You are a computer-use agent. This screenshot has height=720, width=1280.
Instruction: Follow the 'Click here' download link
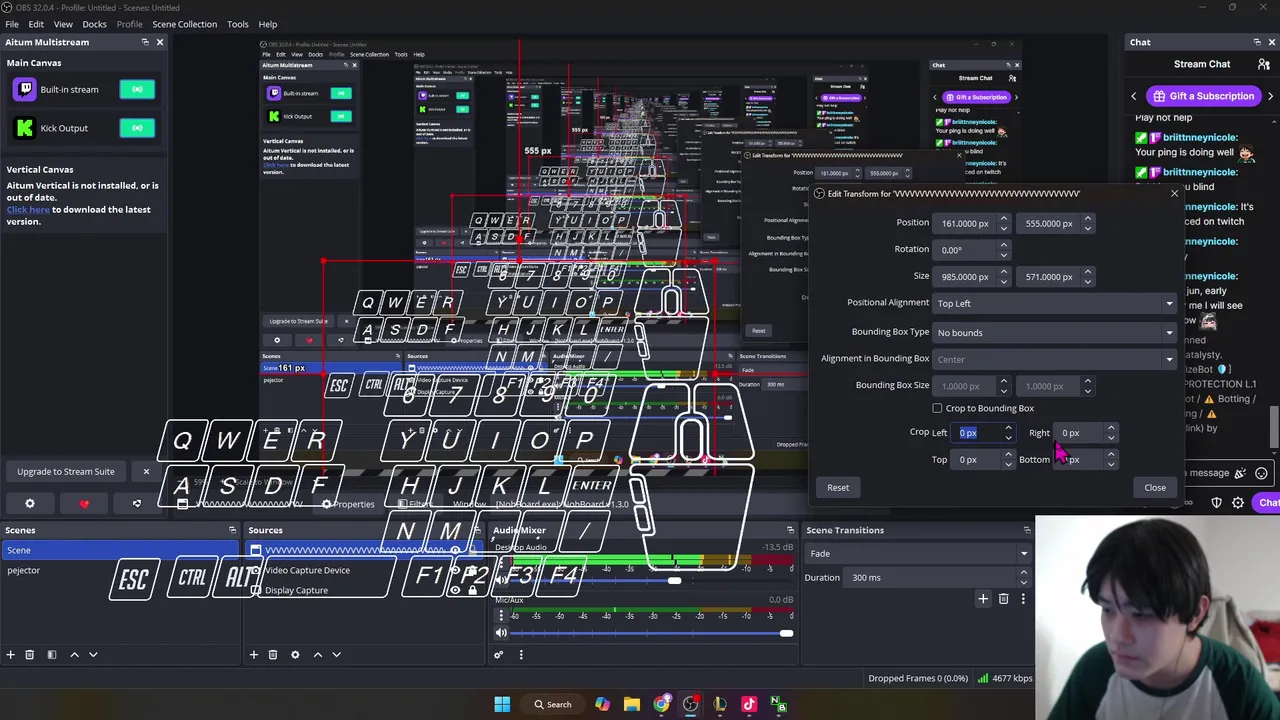28,209
